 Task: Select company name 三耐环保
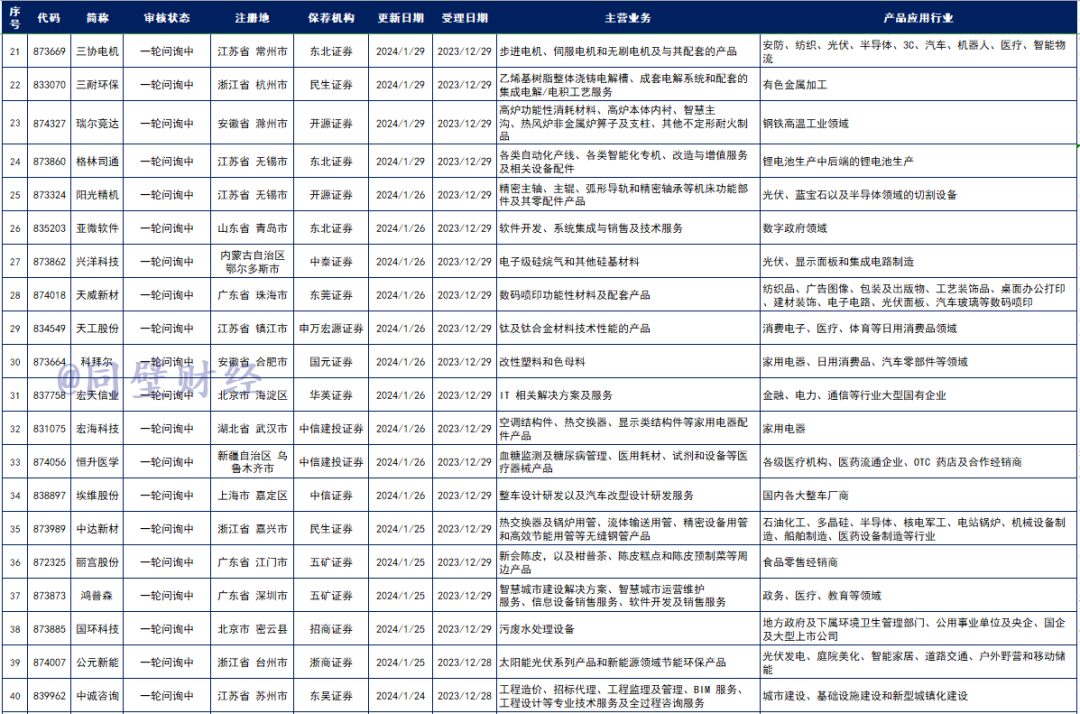97,85
